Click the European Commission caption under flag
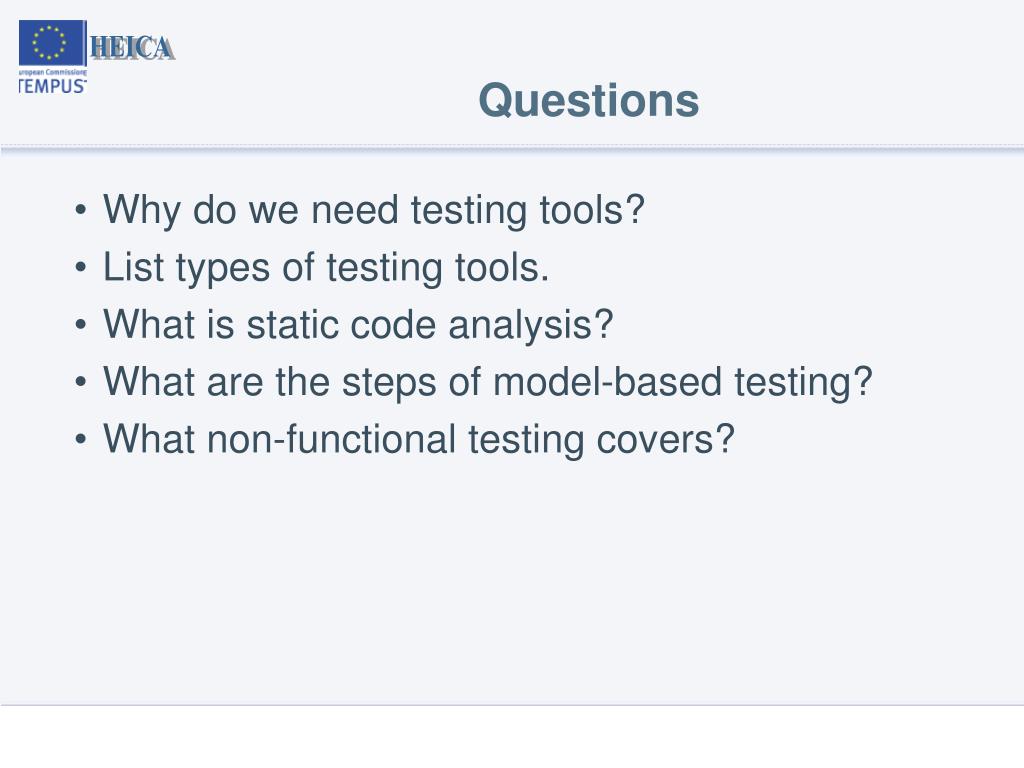The height and width of the screenshot is (768, 1024). [52, 72]
